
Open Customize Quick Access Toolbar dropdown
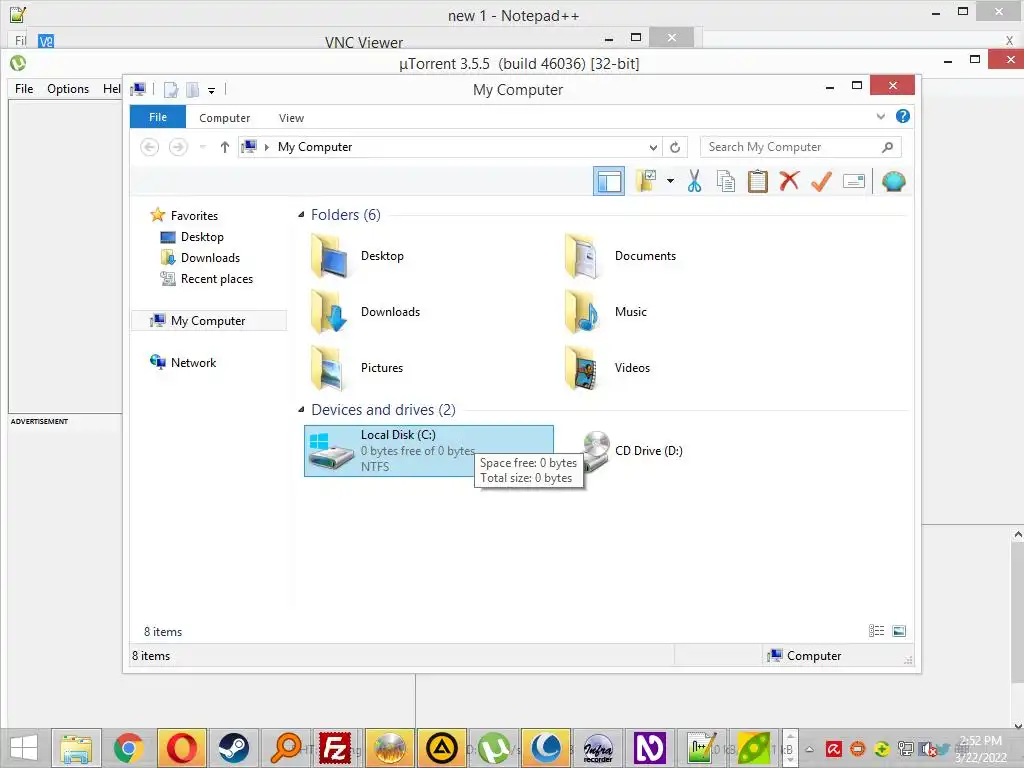(212, 90)
